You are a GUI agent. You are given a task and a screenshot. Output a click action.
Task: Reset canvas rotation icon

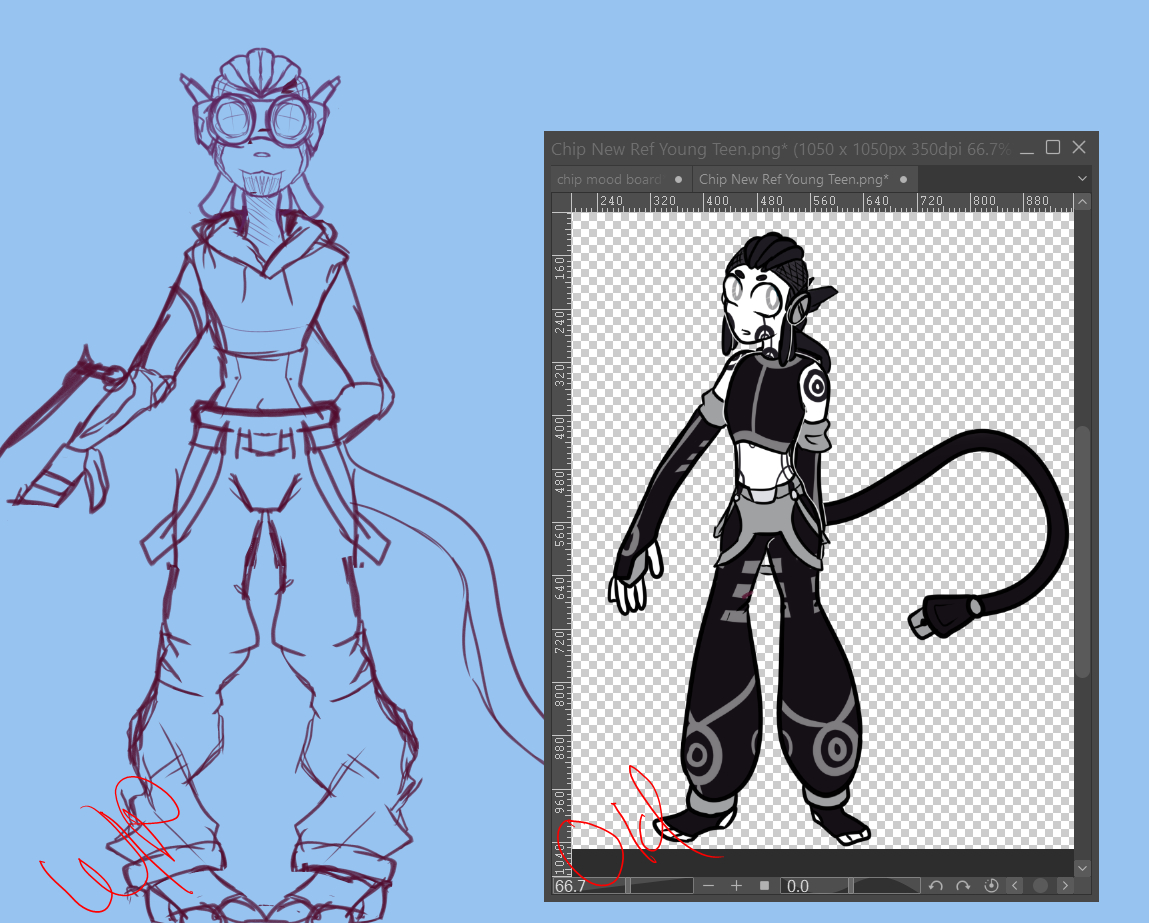(x=991, y=886)
